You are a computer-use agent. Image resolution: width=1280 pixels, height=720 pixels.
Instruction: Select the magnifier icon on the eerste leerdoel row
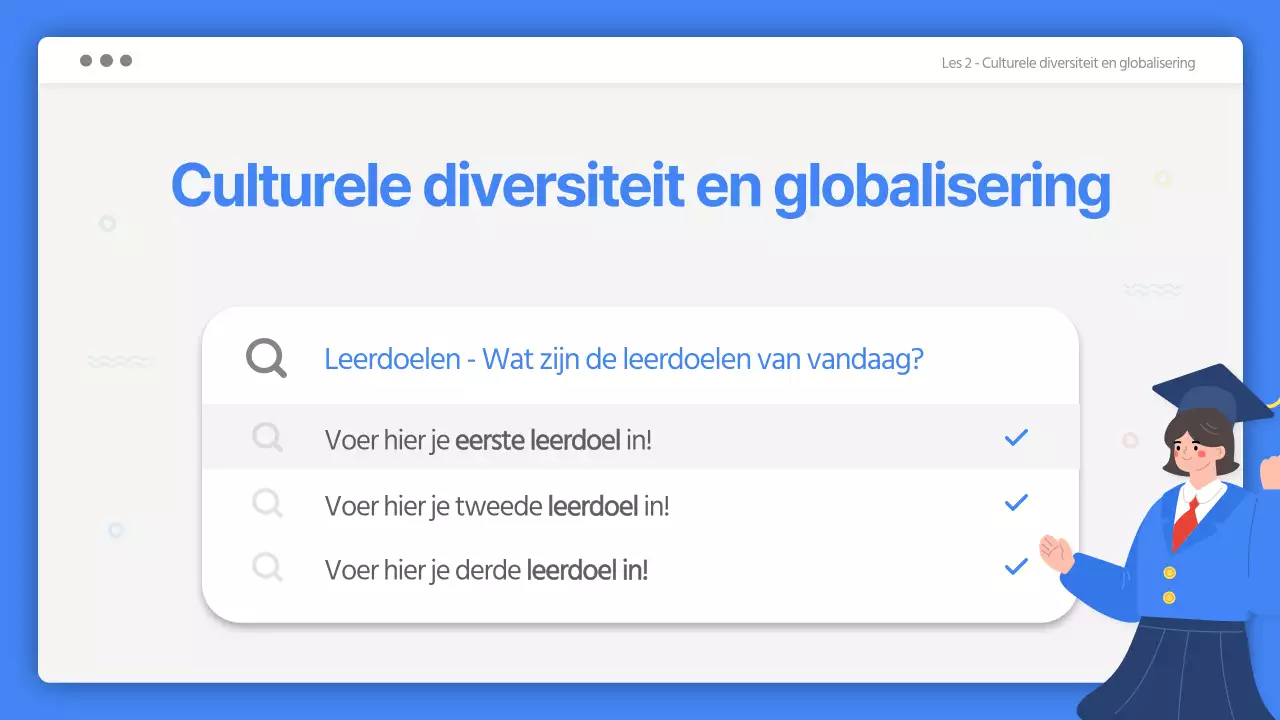(266, 437)
